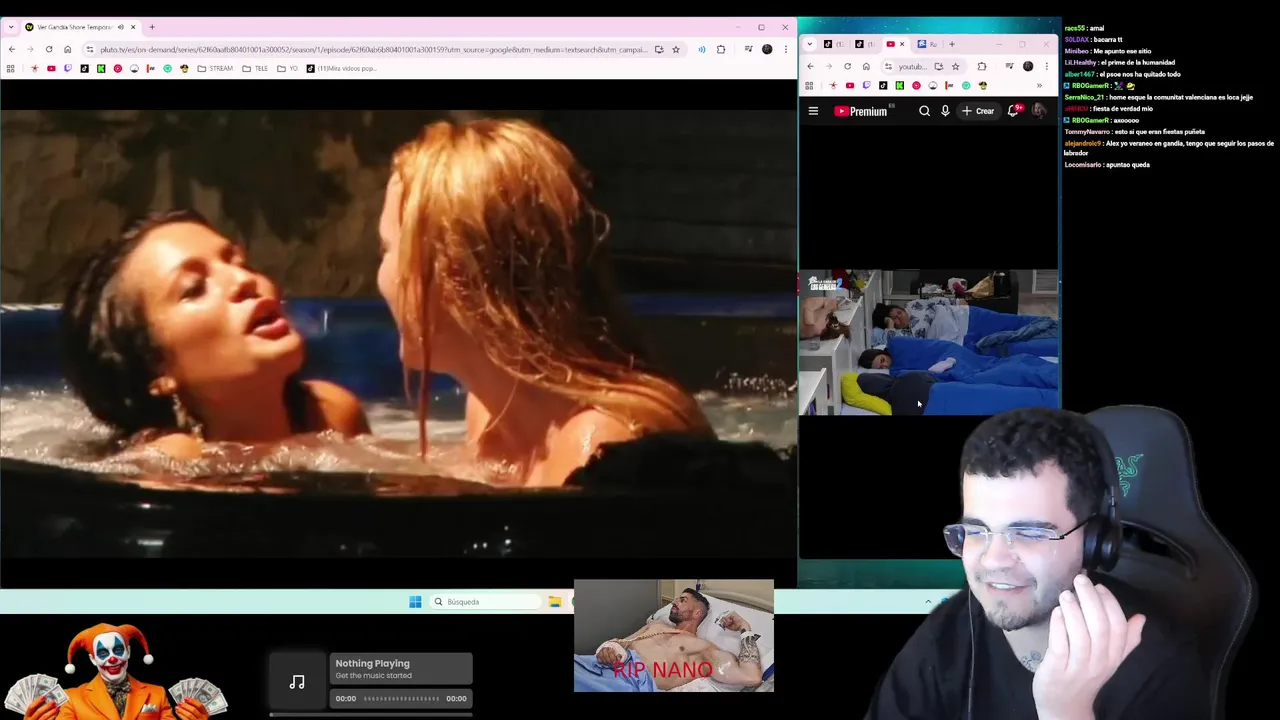Viewport: 1280px width, 720px height.
Task: Open Chrome menu in the YouTube window
Action: coord(1047,67)
